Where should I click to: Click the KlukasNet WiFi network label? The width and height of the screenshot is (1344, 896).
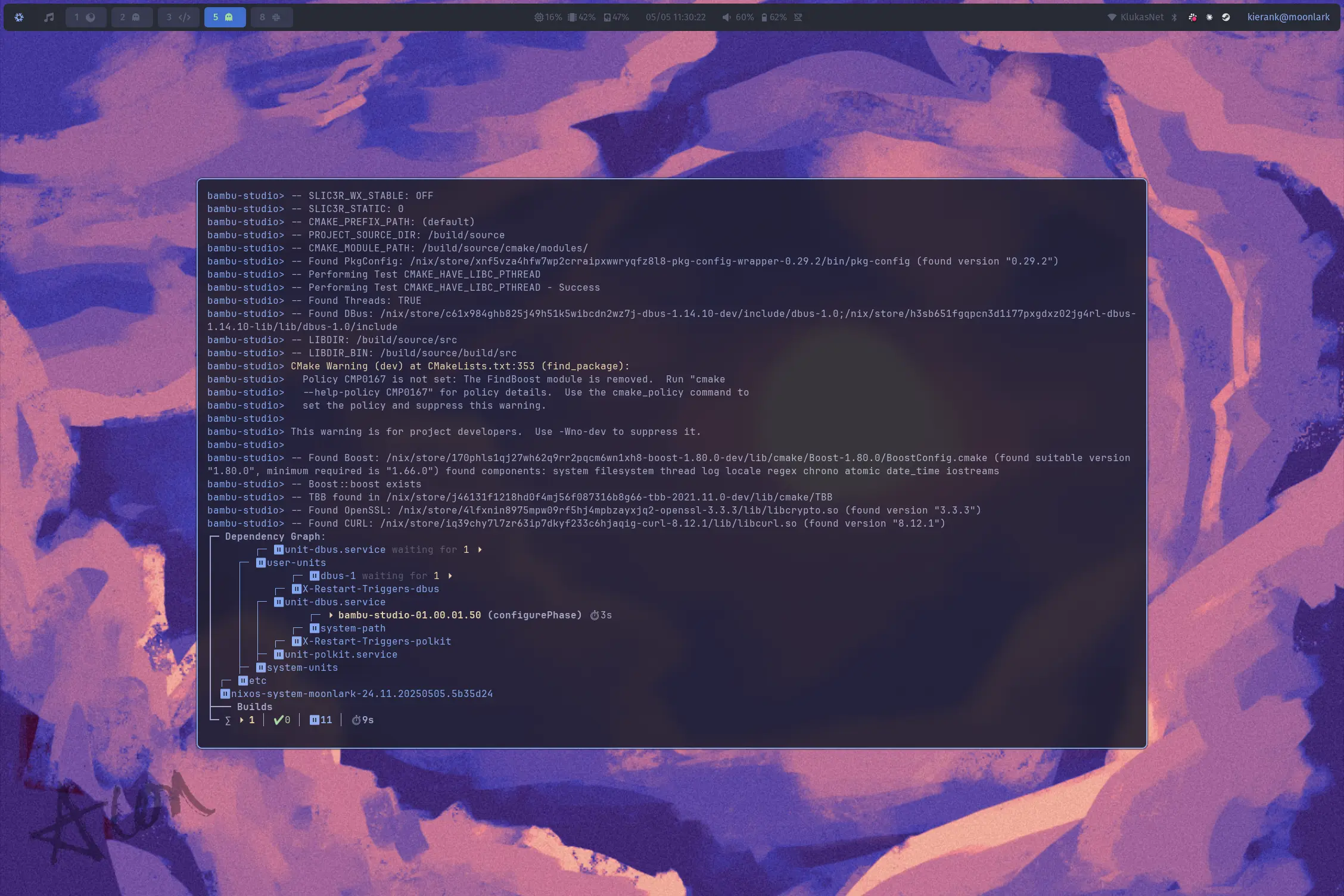(1141, 17)
